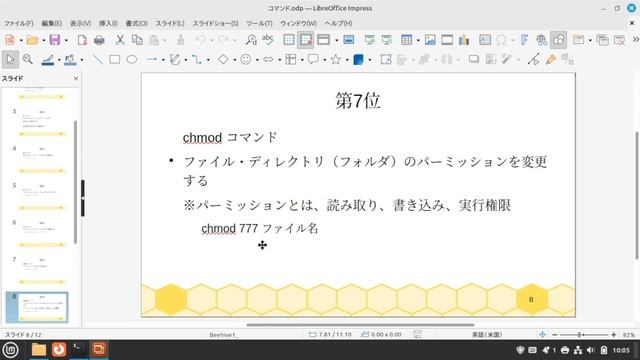Open the スライドショー(S) menu
The height and width of the screenshot is (360, 640).
(x=215, y=23)
